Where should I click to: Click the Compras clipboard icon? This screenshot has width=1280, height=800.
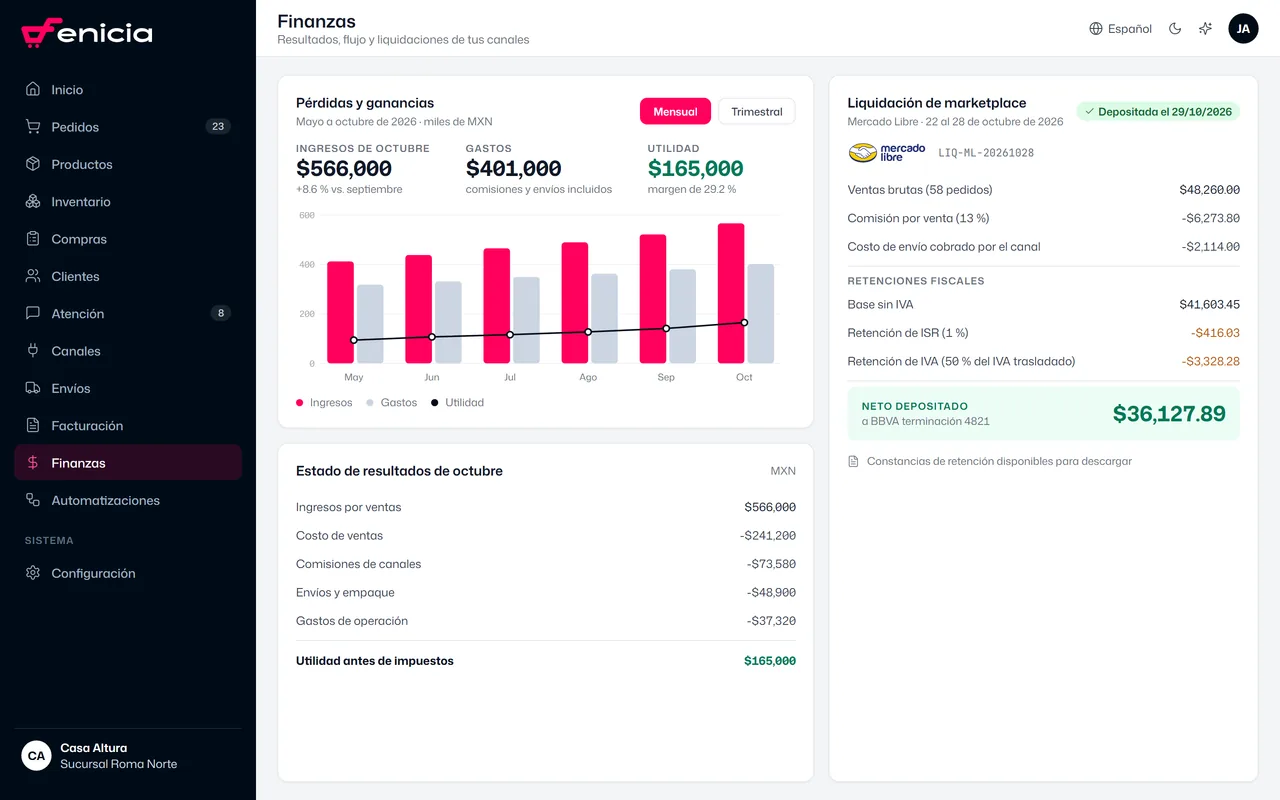pos(33,239)
